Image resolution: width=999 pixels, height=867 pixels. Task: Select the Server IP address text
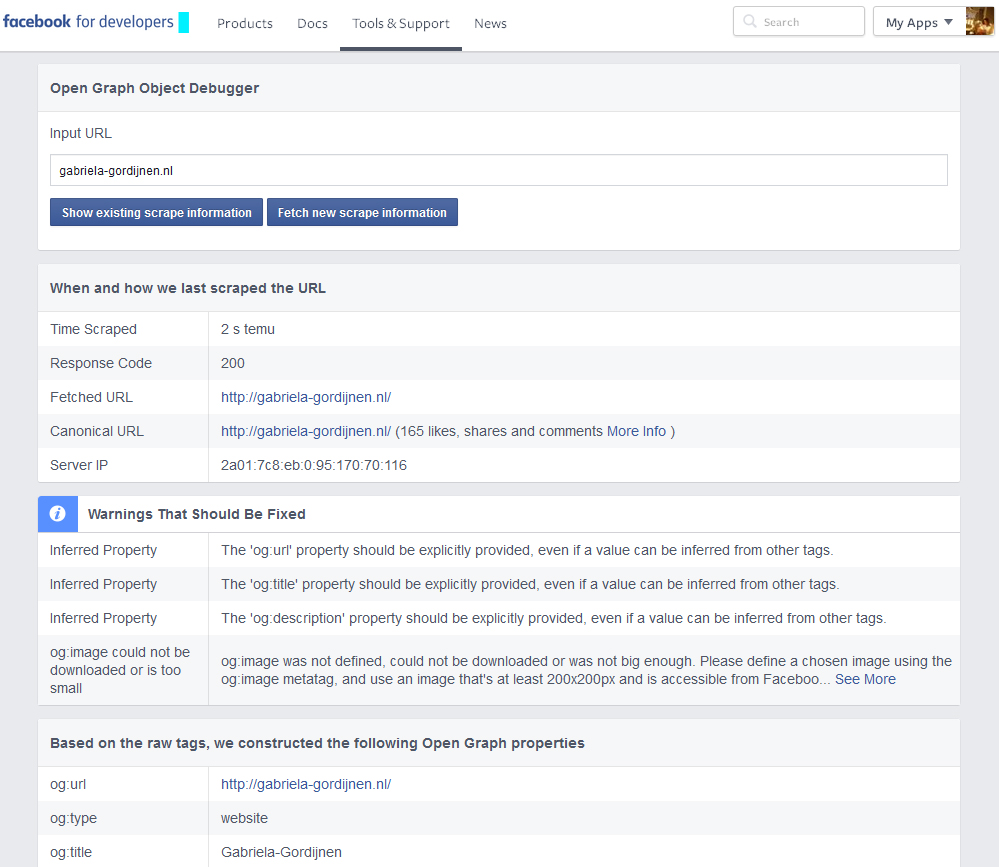(313, 466)
